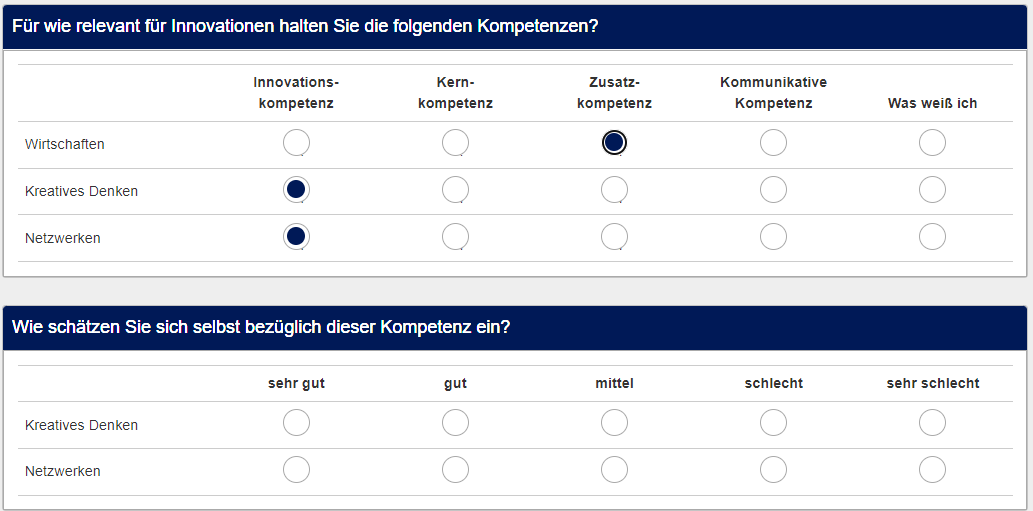
Task: Set Kreatives Denken to Zusatzkompetenz
Action: point(614,189)
